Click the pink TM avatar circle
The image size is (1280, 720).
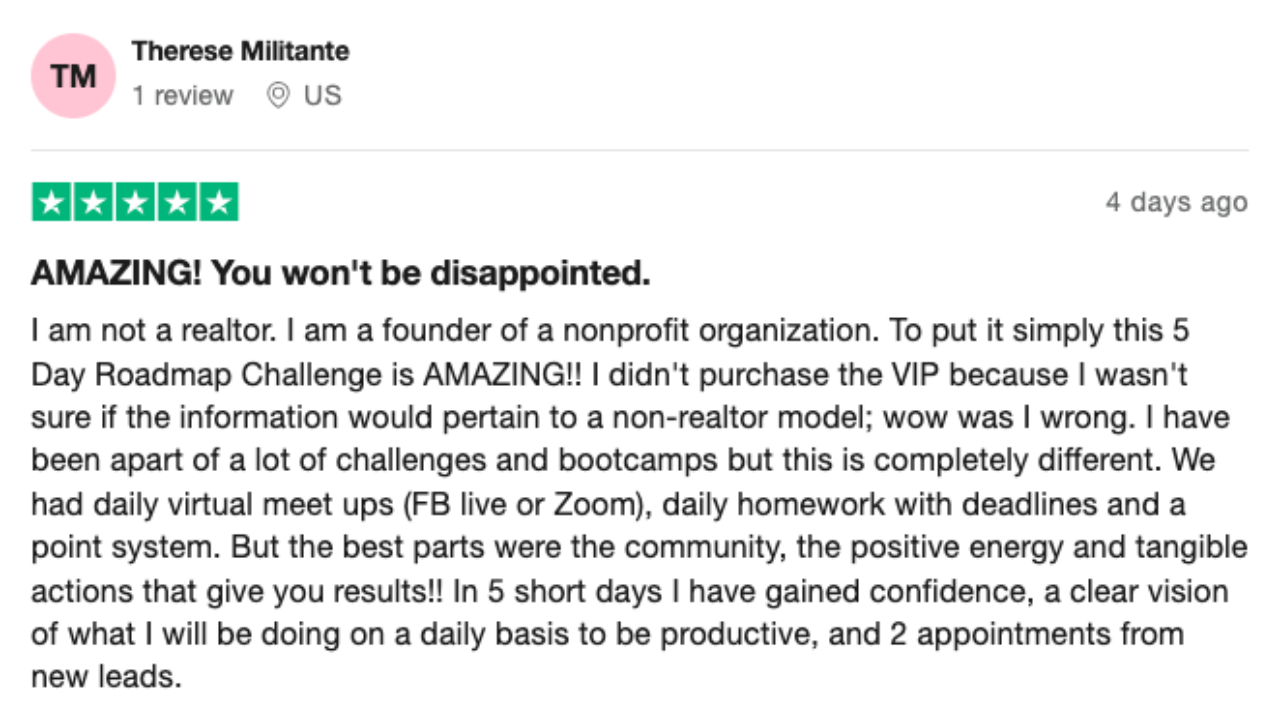(74, 76)
